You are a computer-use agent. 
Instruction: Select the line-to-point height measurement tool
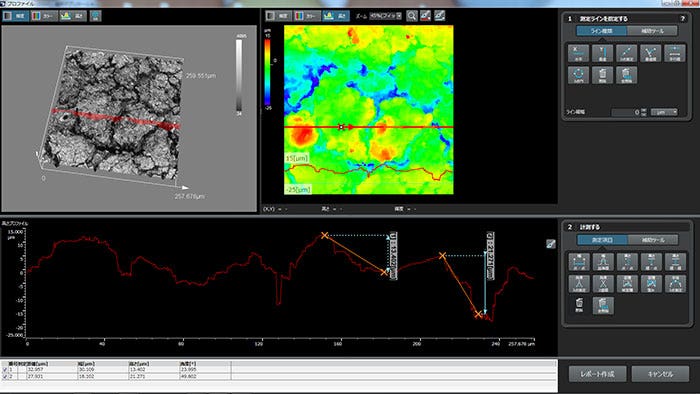pyautogui.click(x=651, y=262)
